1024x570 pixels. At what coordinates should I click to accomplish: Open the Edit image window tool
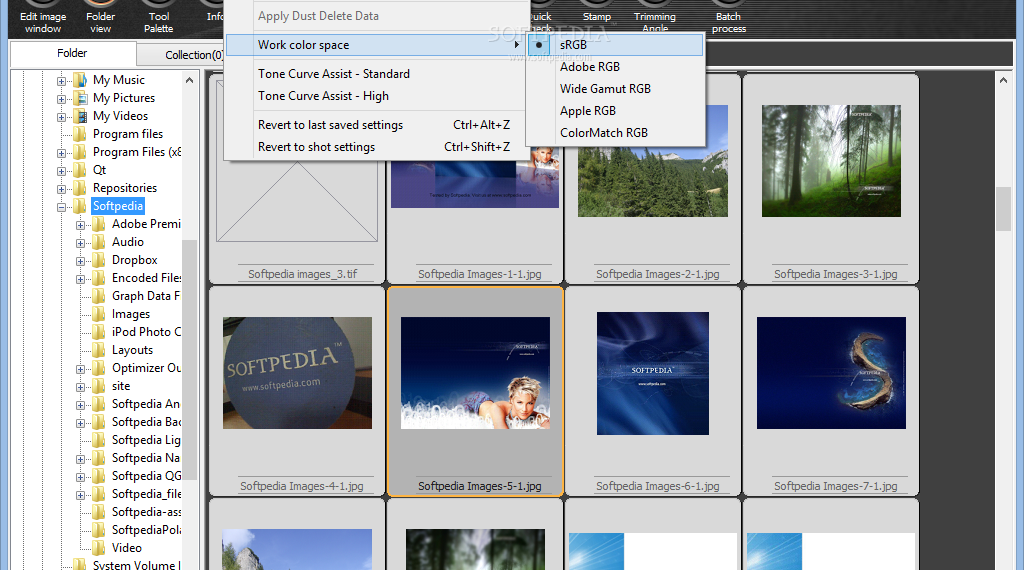click(x=42, y=17)
